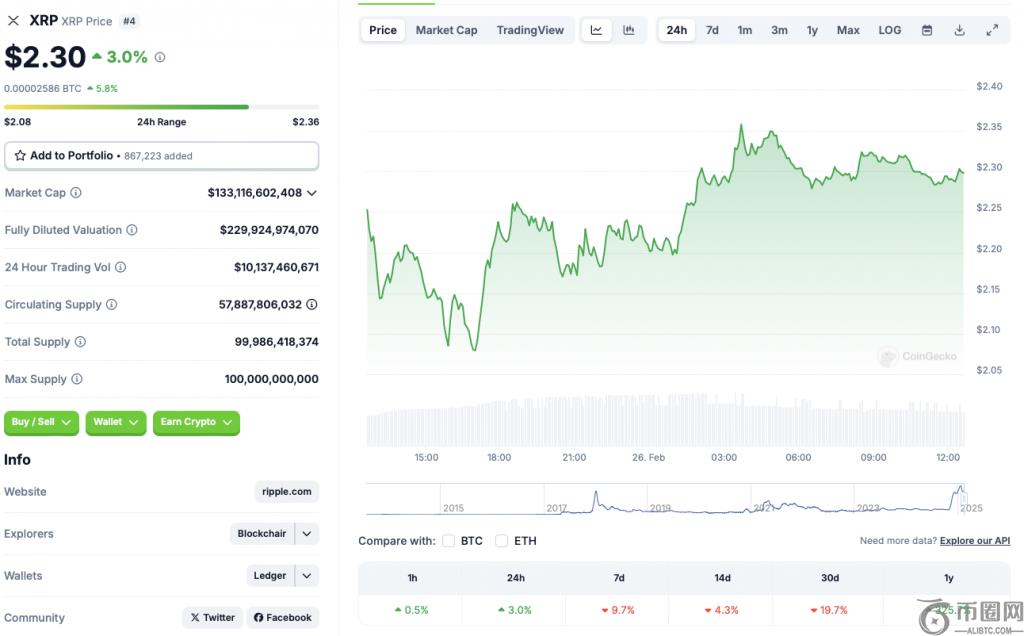Expand the Explorers dropdown arrow
The image size is (1024, 636).
(307, 534)
